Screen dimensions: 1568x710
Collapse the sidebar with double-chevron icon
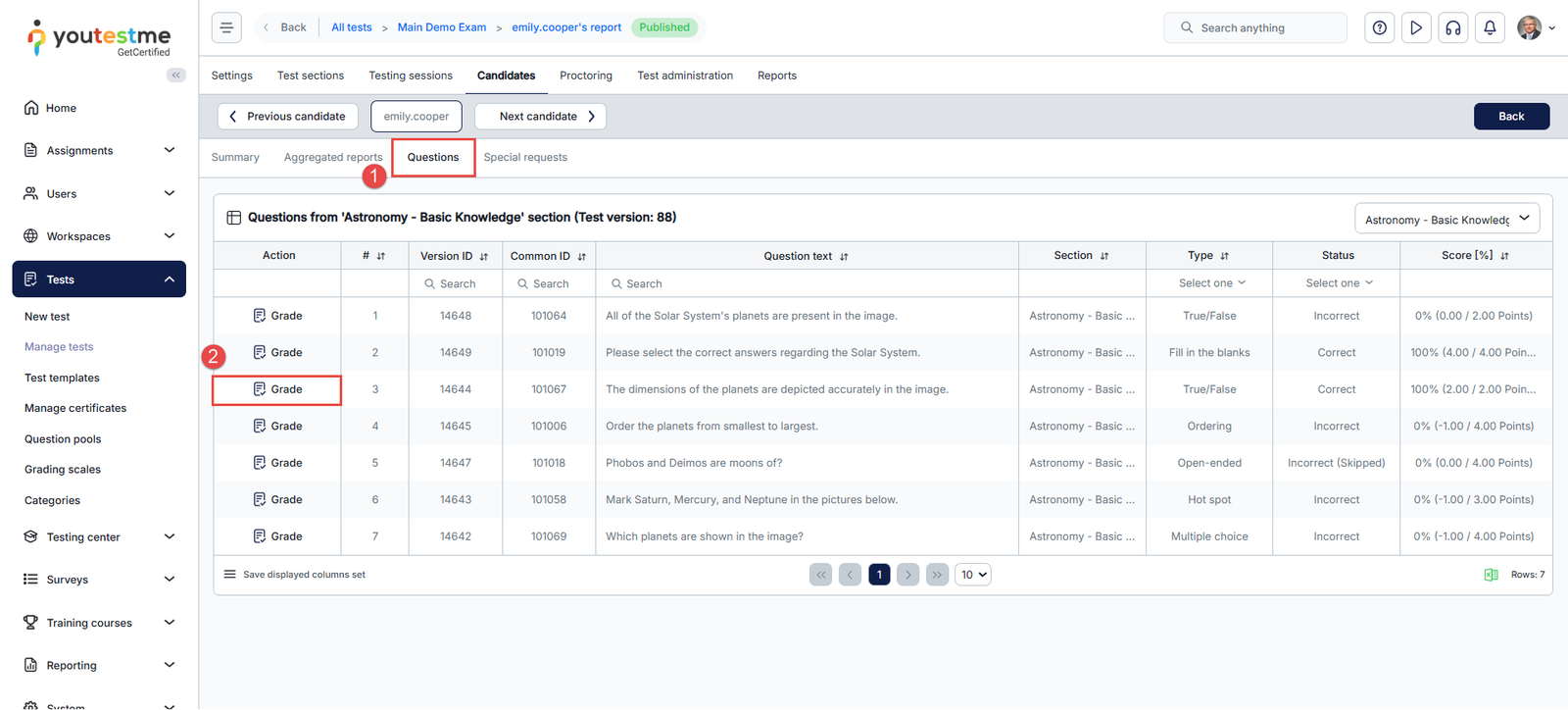click(176, 75)
